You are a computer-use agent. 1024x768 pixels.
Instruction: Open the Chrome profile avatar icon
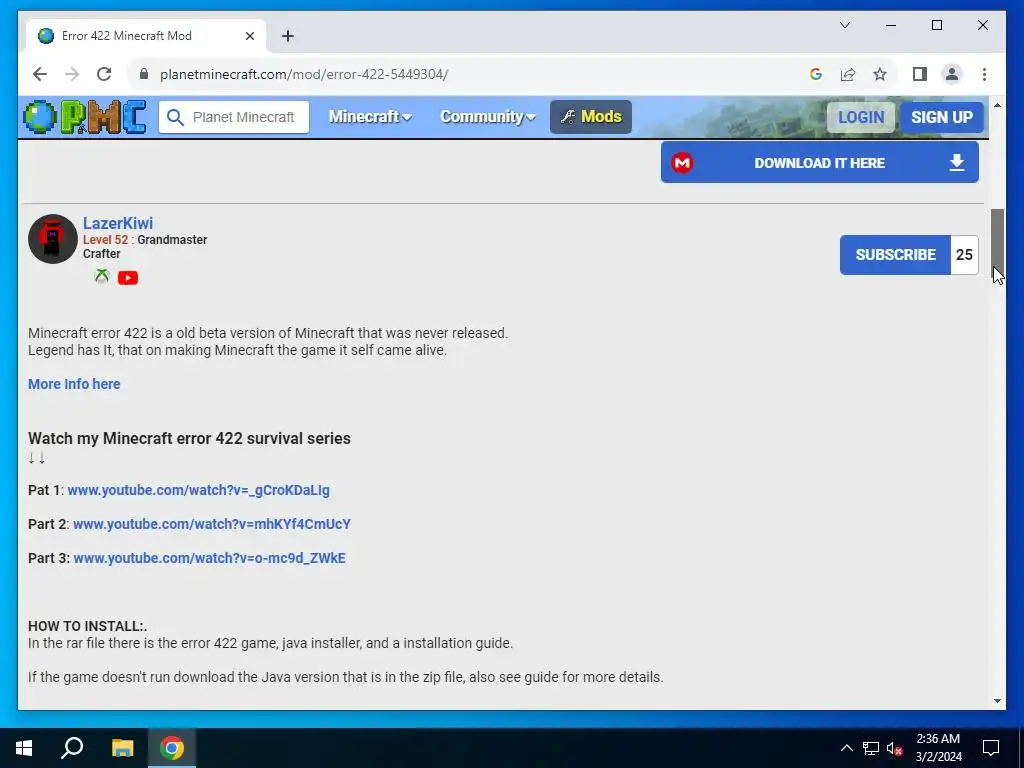coord(952,74)
